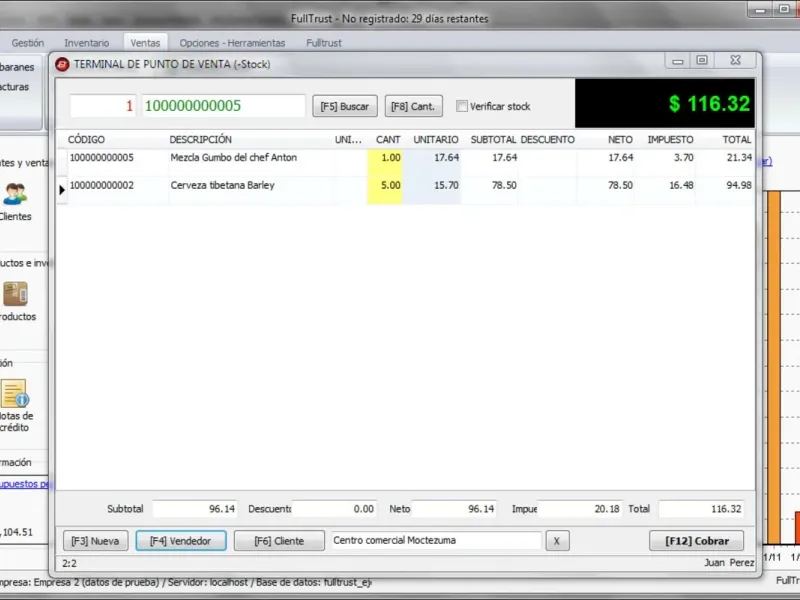Click the Subtotal field showing 96.14
This screenshot has height=600, width=800.
click(195, 509)
